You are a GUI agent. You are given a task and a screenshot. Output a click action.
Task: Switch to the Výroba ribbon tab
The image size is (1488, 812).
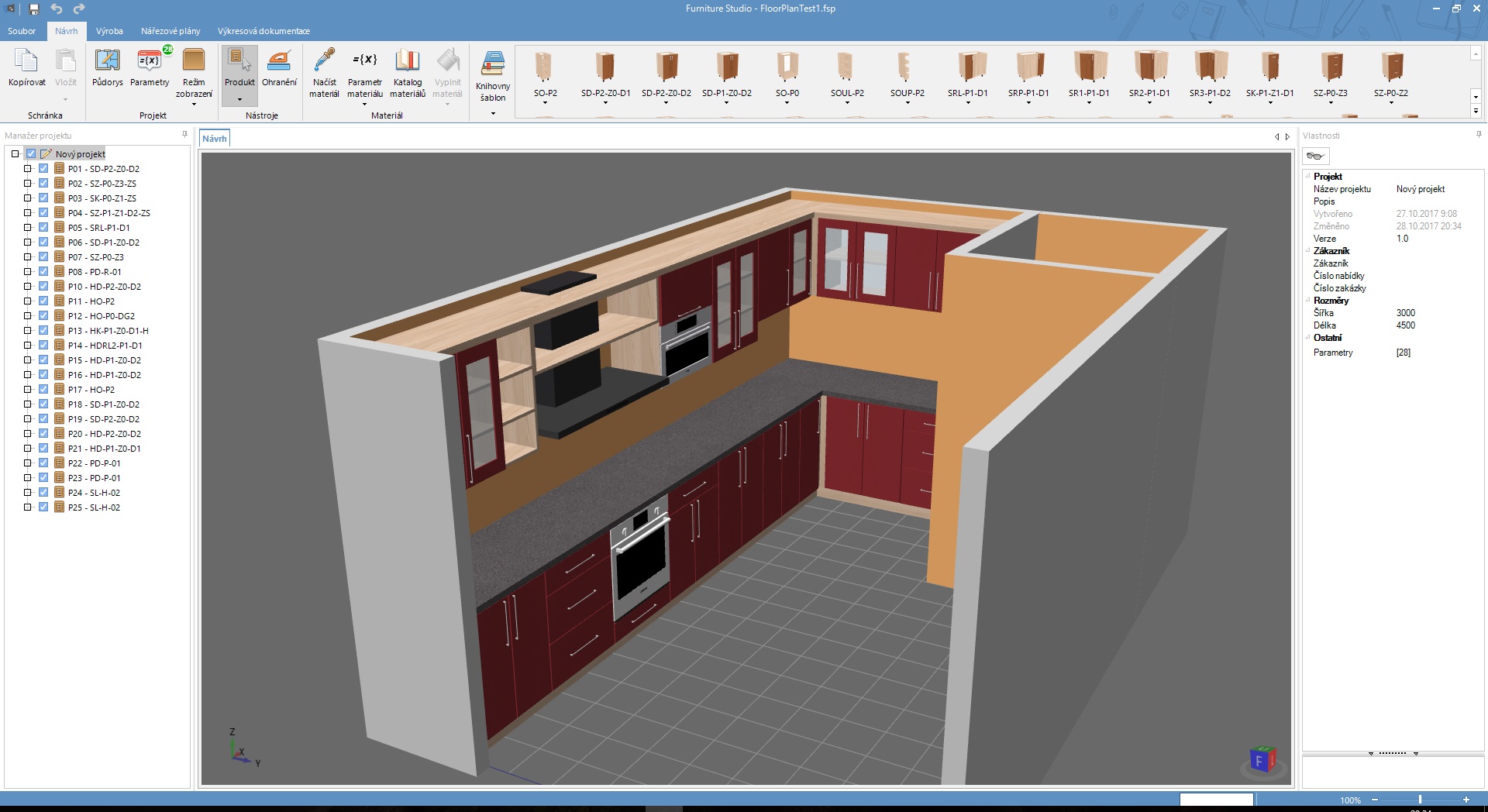(x=109, y=31)
